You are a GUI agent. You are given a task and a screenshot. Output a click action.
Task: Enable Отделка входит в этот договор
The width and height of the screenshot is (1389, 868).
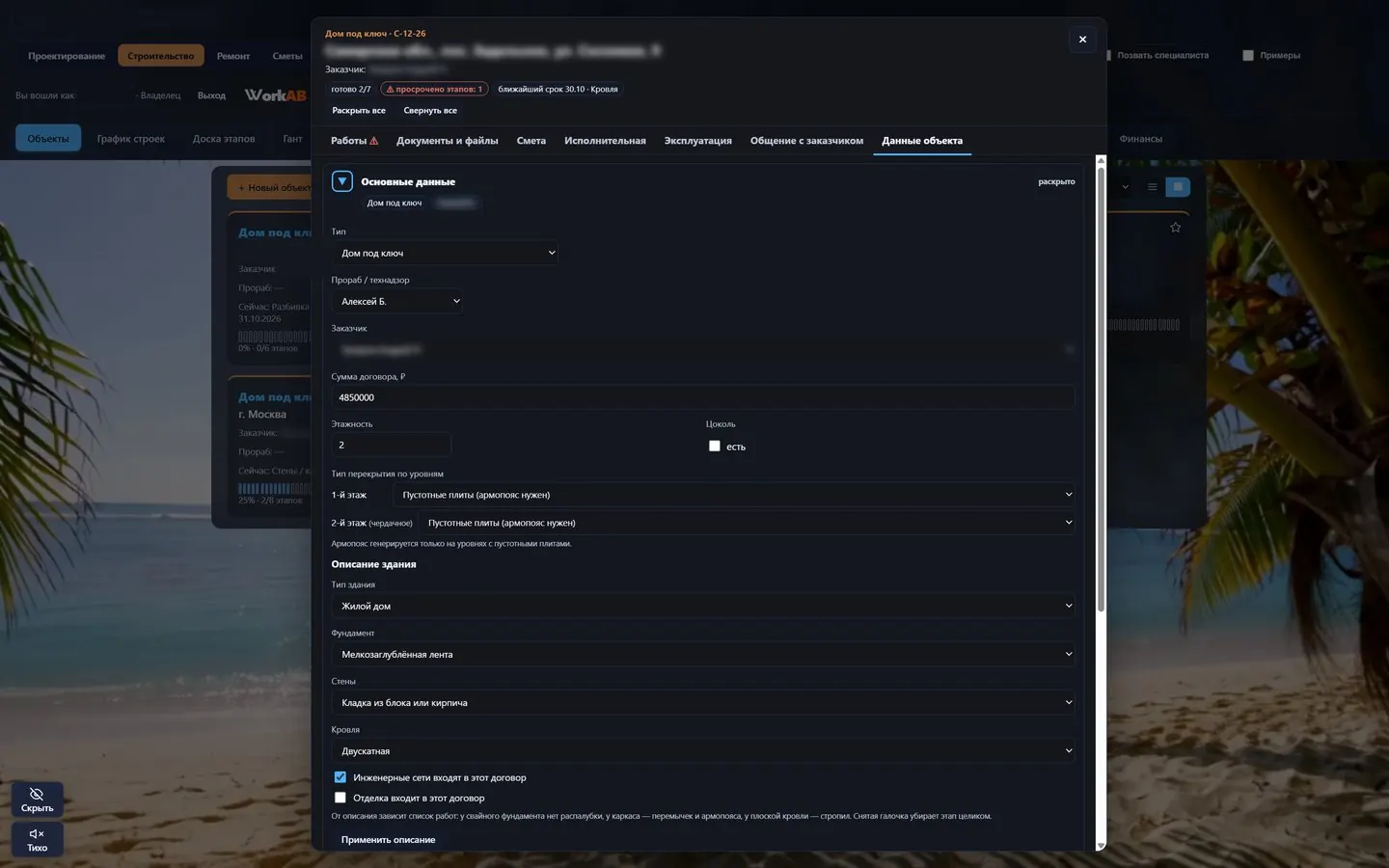coord(340,798)
